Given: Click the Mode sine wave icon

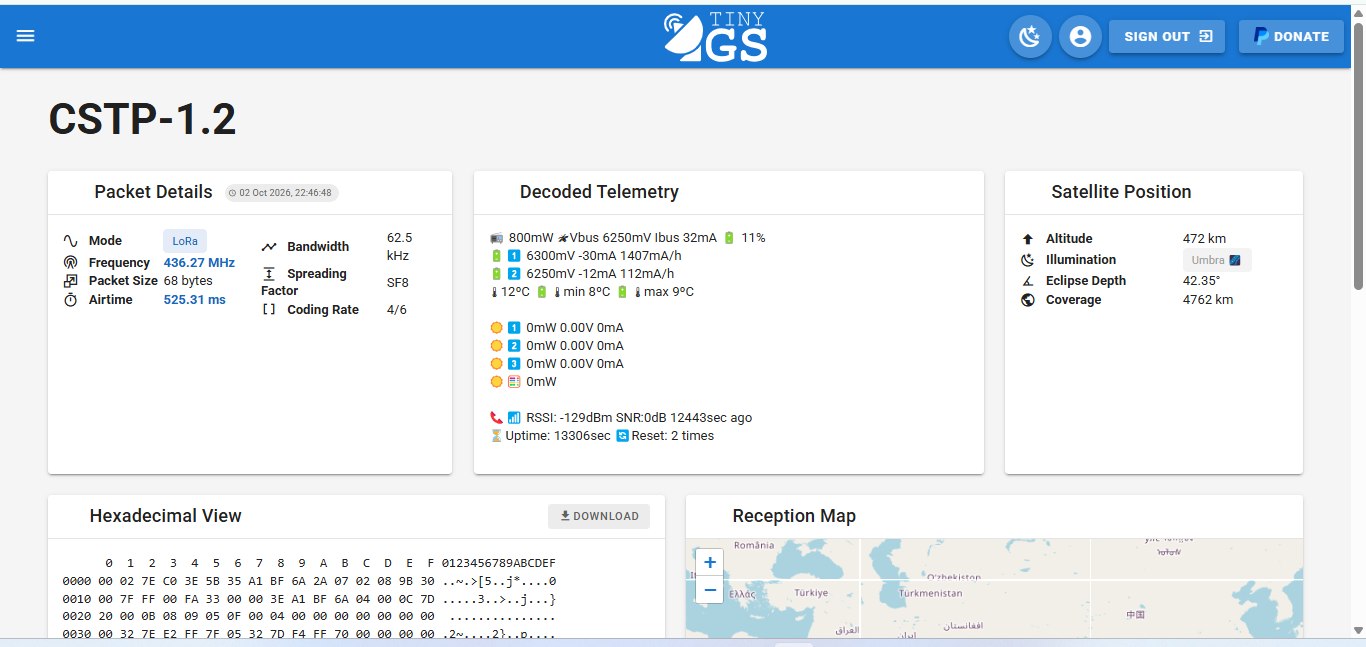Looking at the screenshot, I should click(x=71, y=241).
